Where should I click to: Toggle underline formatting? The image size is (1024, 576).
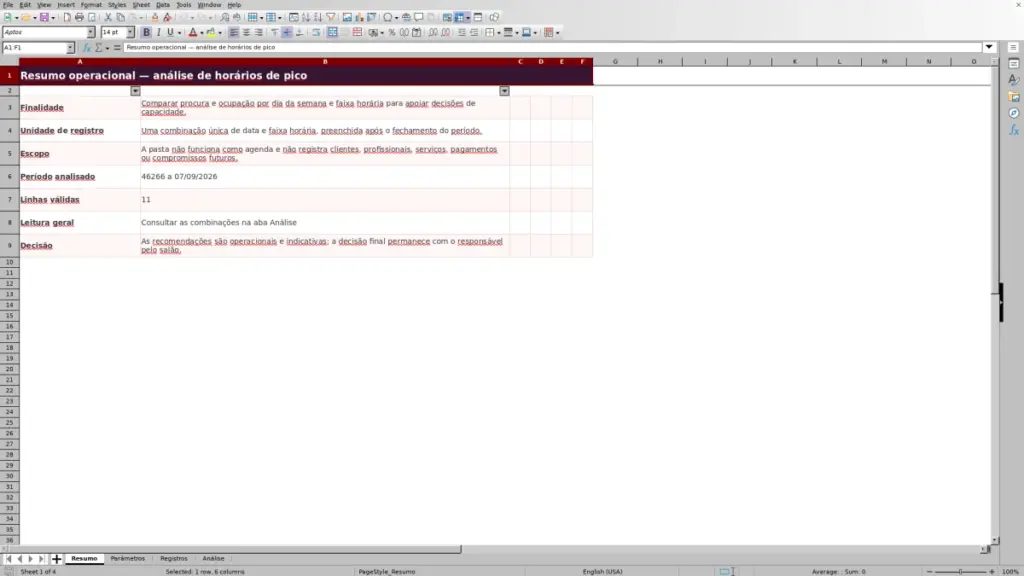(x=170, y=32)
